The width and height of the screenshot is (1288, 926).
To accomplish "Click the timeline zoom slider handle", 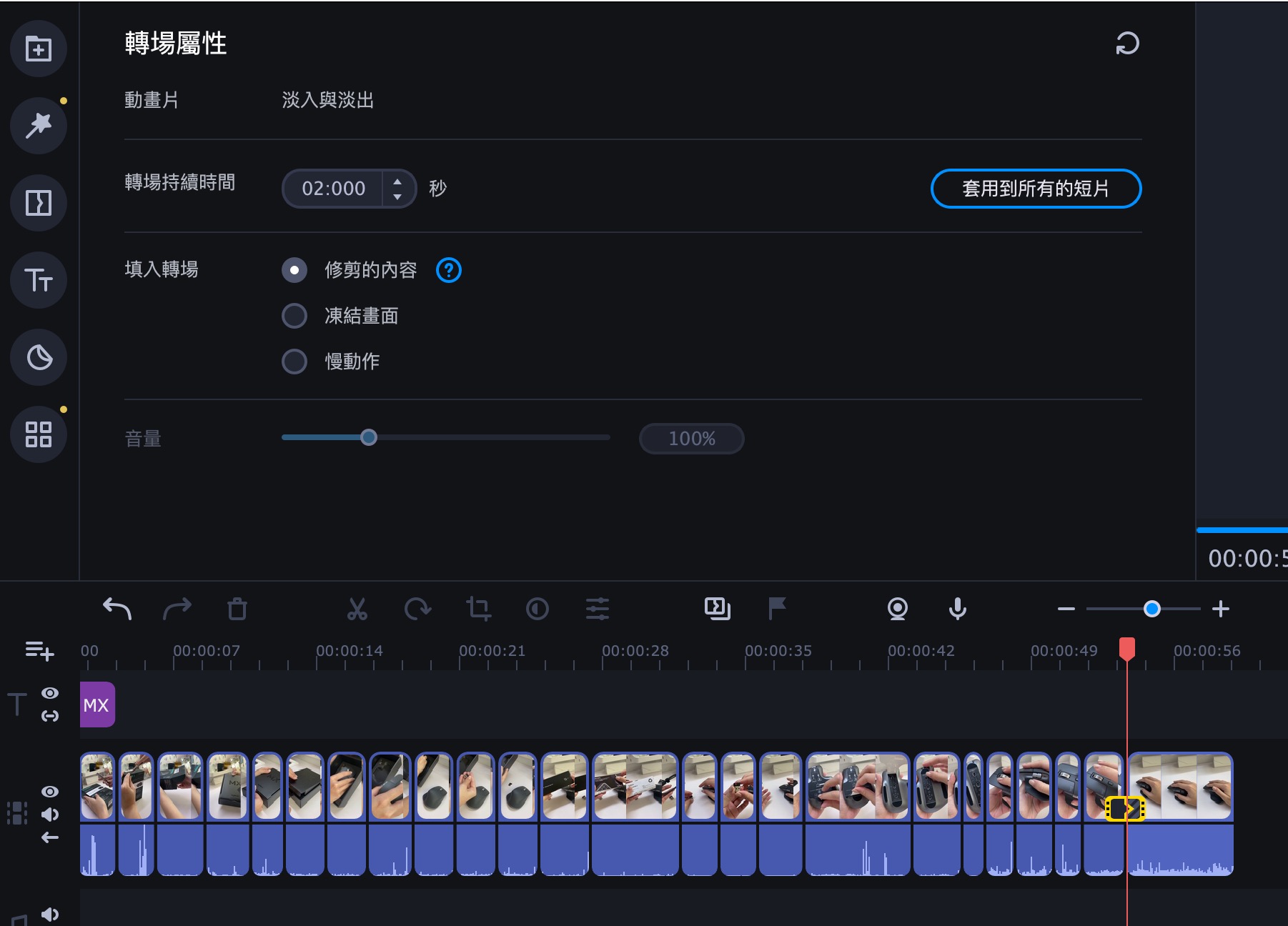I will 1151,609.
